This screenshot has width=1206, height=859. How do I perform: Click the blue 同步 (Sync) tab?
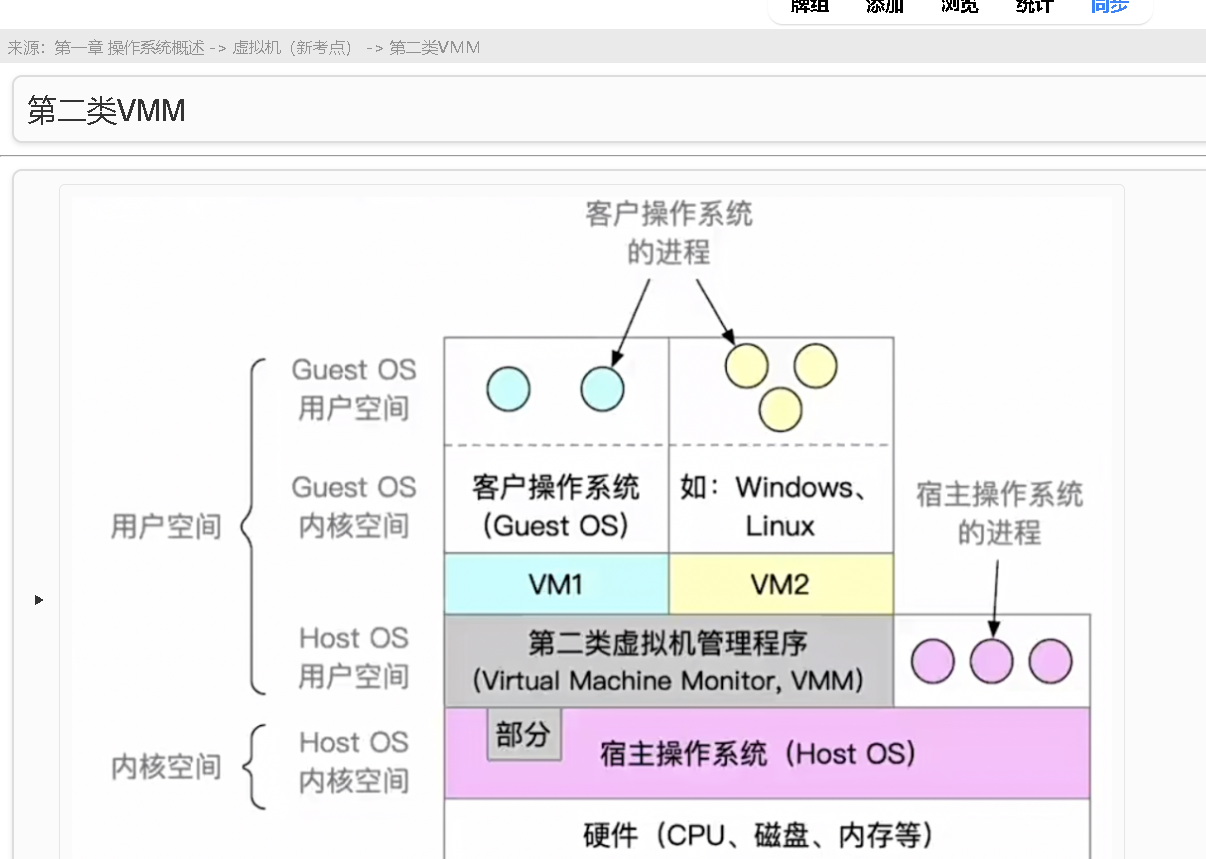(x=1109, y=6)
